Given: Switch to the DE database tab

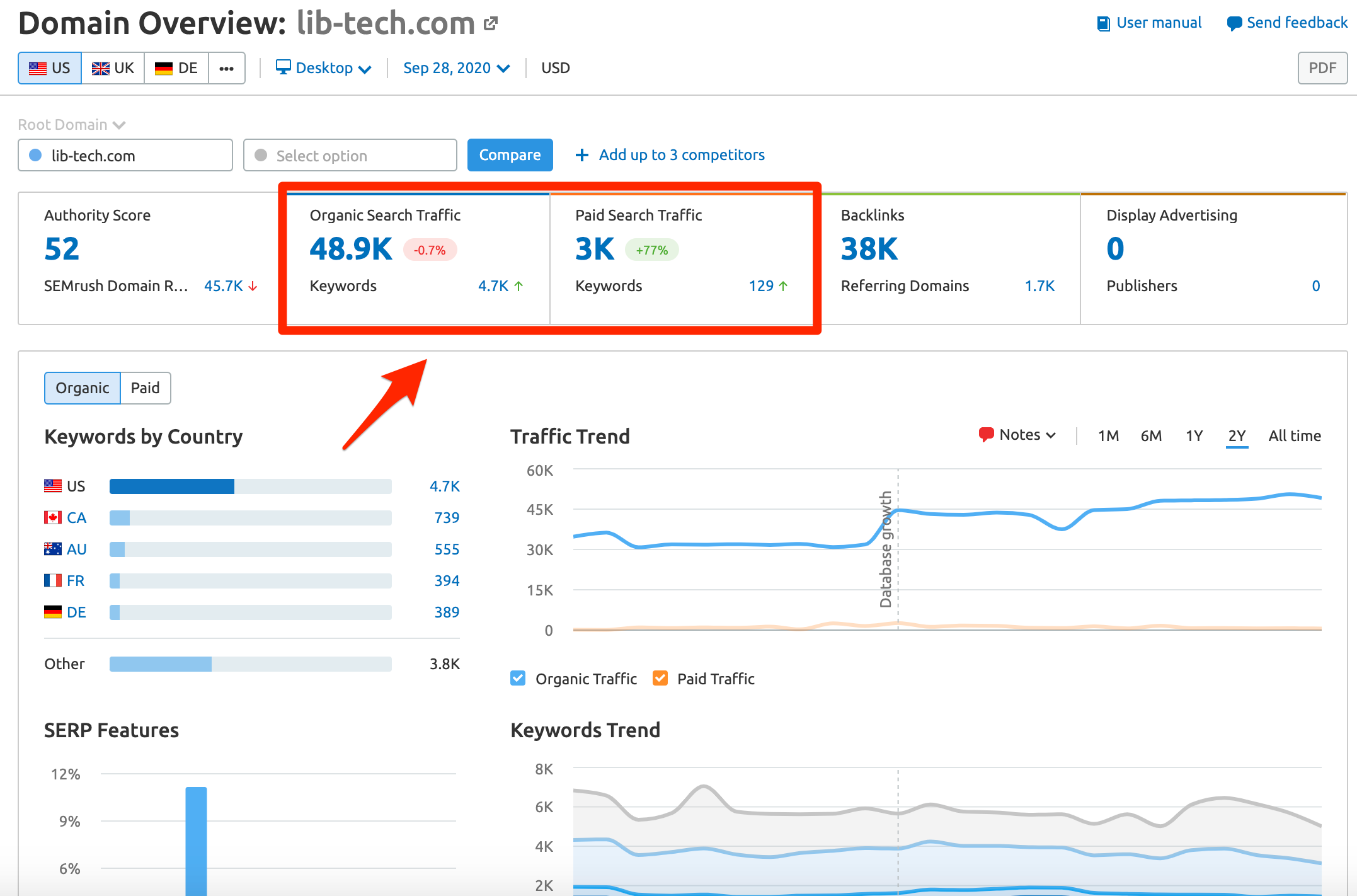Looking at the screenshot, I should (x=176, y=68).
